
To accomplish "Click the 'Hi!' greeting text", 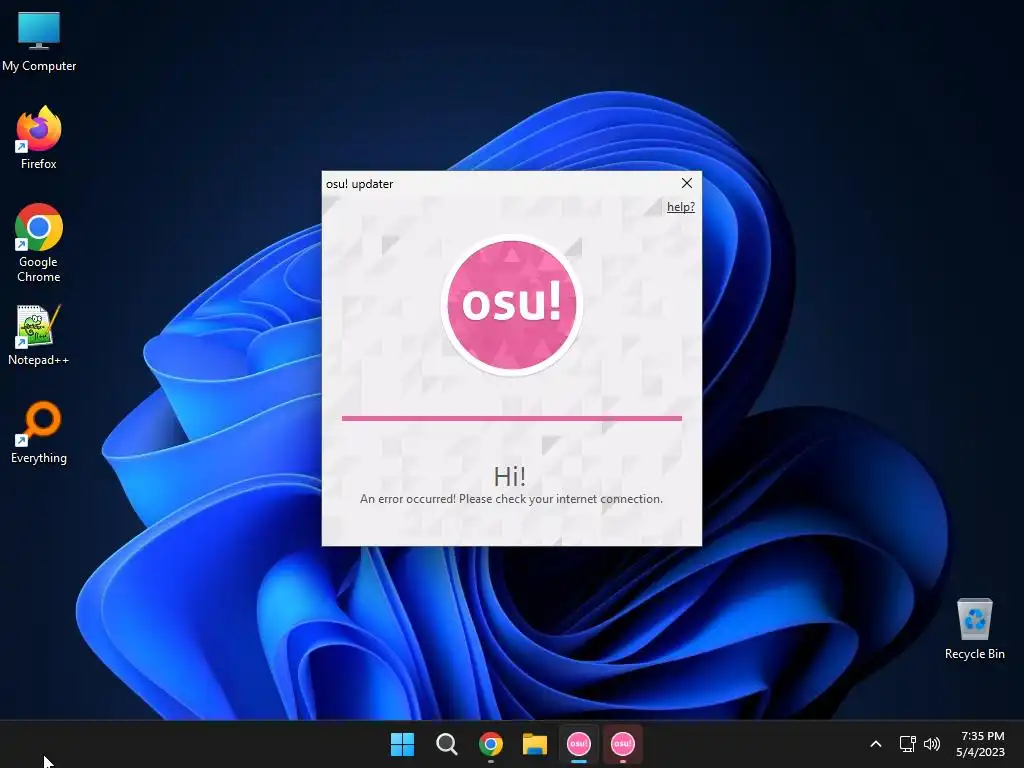I will [509, 476].
